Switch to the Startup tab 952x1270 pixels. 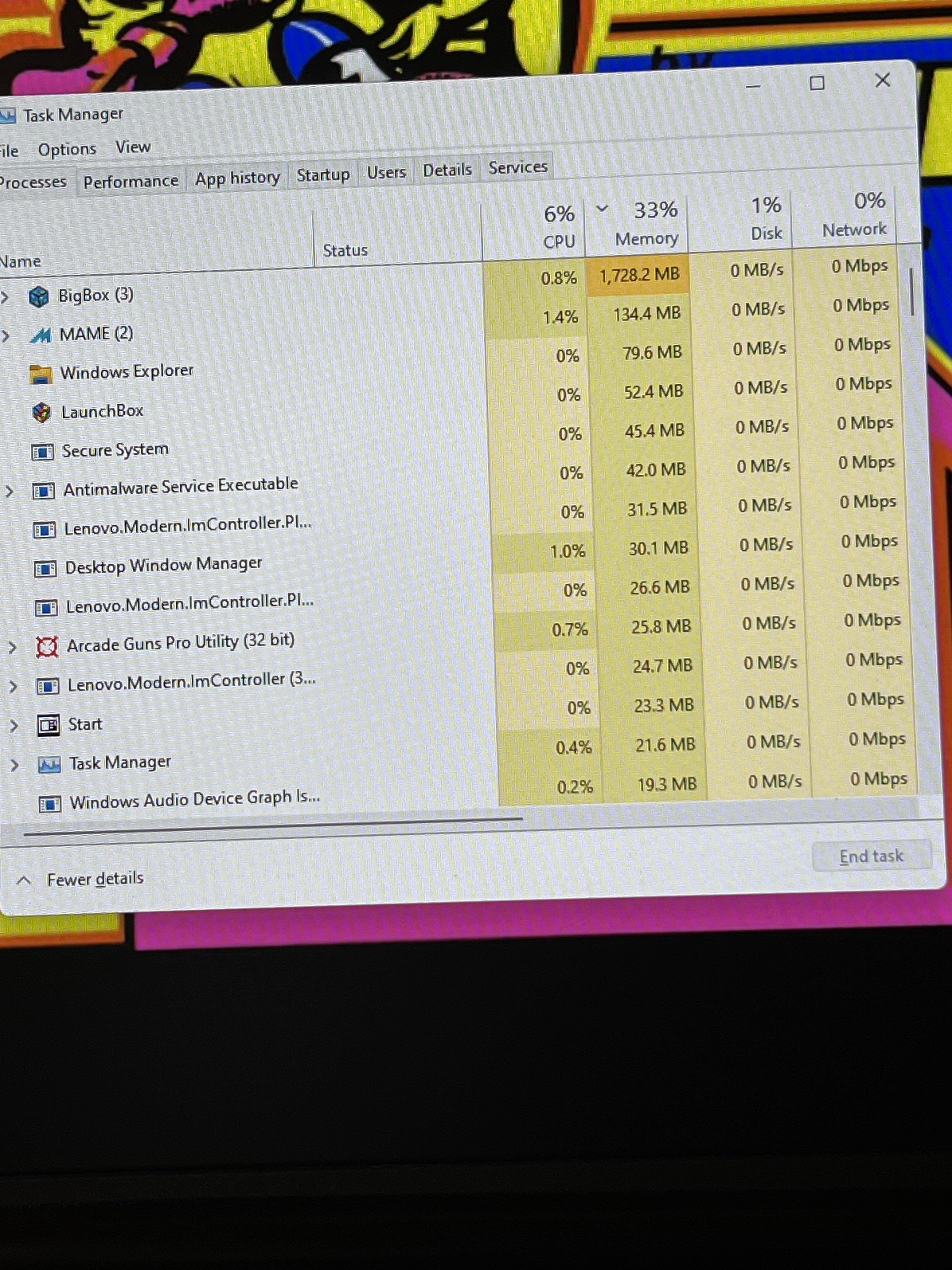pos(323,175)
